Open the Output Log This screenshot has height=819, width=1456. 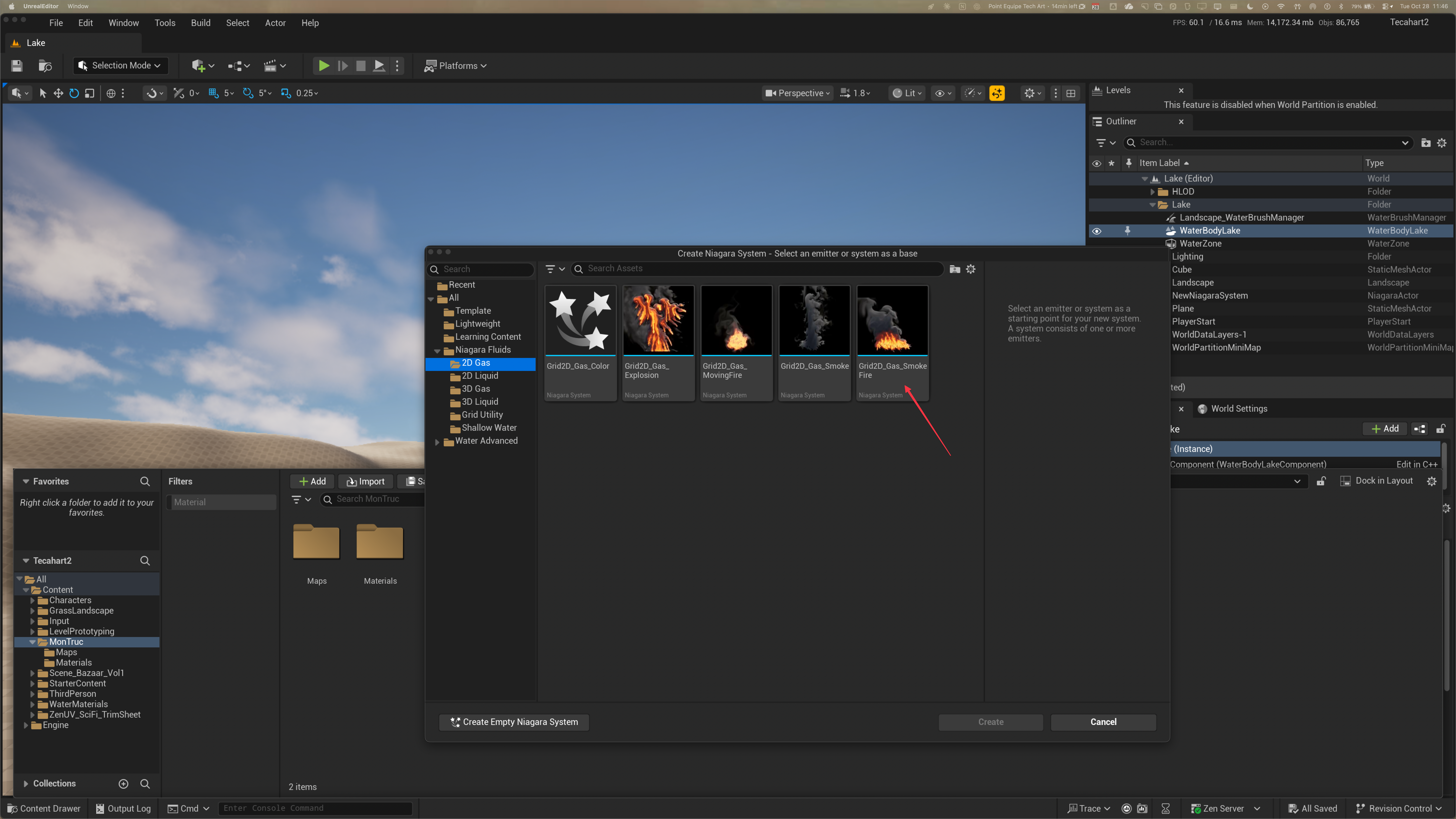point(123,809)
